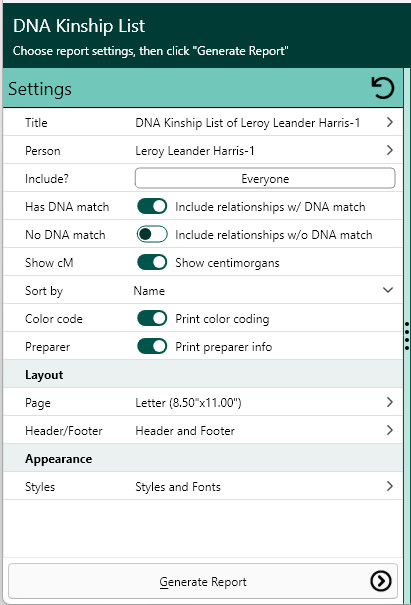The image size is (411, 605).
Task: Click the Include? label
Action: [x=47, y=179]
